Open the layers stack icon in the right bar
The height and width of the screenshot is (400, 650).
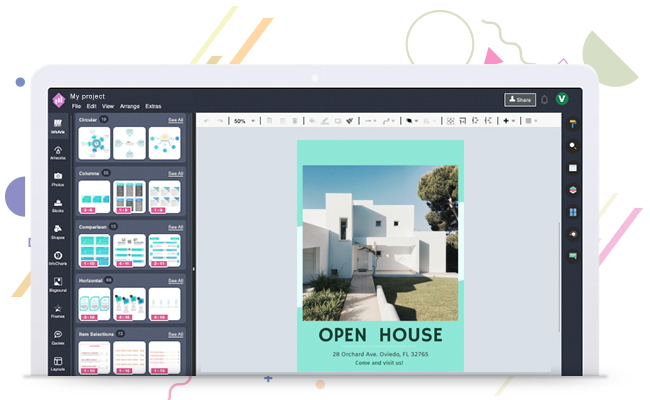click(x=573, y=189)
